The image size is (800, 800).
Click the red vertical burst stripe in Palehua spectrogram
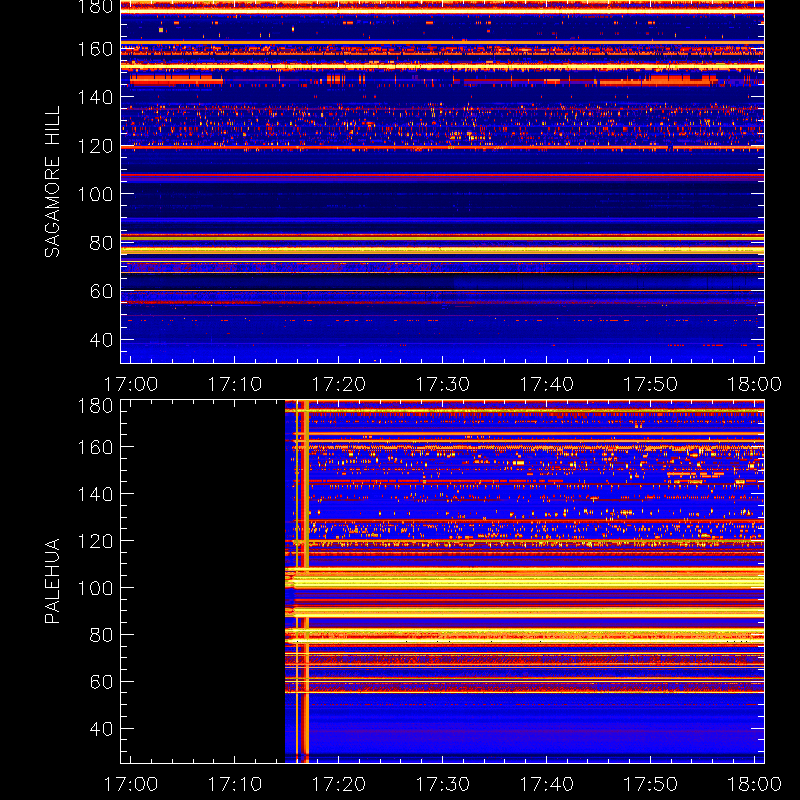(305, 581)
